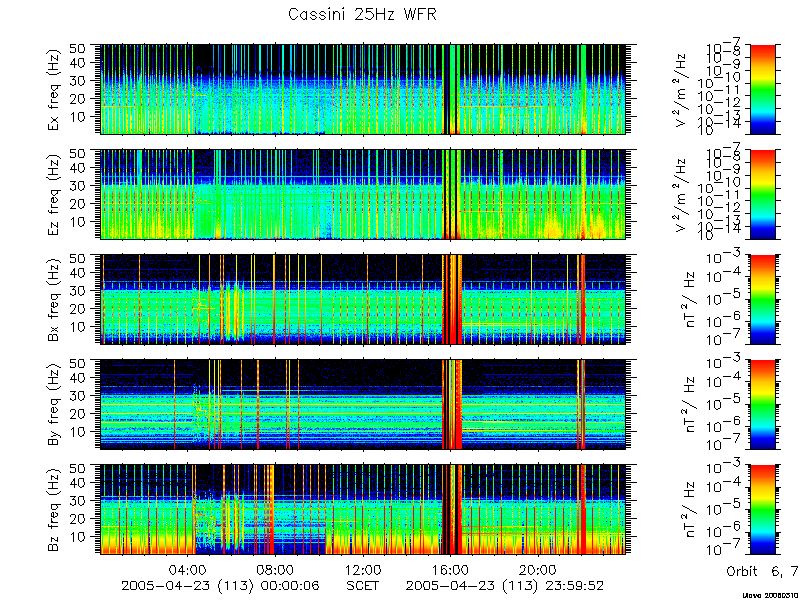The image size is (800, 600).
Task: Click the 20:00 time axis label
Action: (x=537, y=569)
